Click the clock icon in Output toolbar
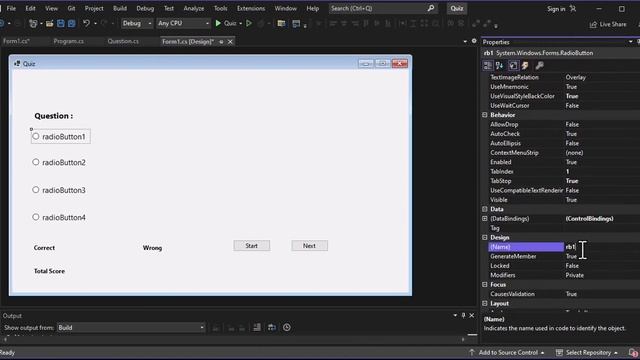 (287, 327)
